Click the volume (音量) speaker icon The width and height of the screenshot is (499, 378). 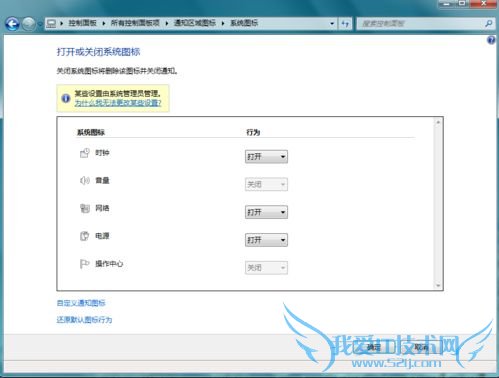[x=85, y=181]
